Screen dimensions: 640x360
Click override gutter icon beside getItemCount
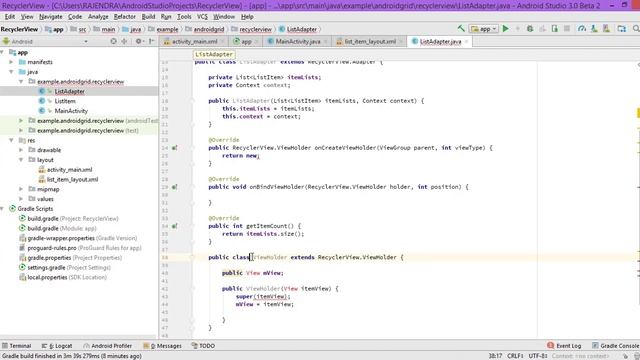[x=174, y=226]
